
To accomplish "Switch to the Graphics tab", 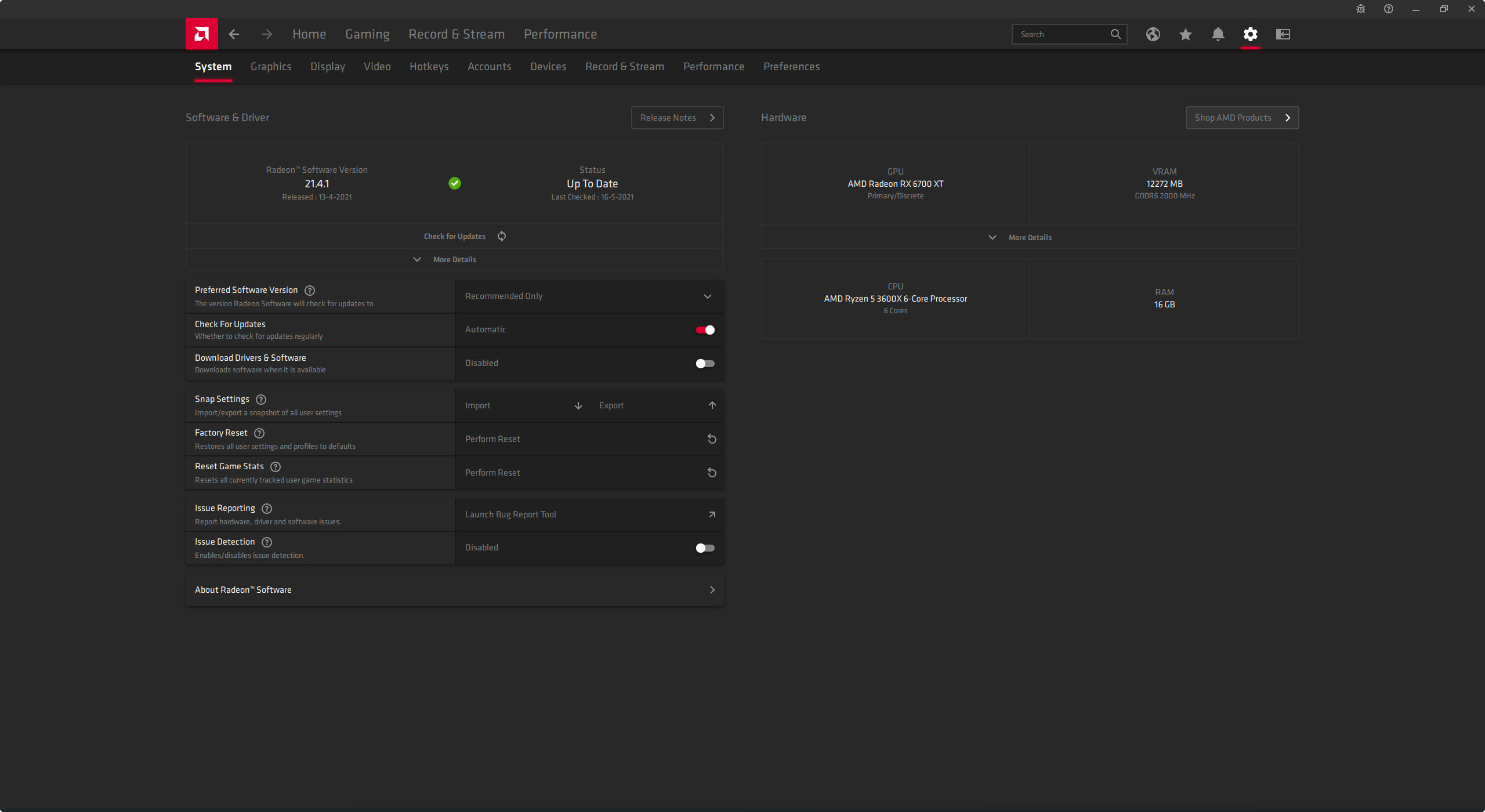I will 271,67.
